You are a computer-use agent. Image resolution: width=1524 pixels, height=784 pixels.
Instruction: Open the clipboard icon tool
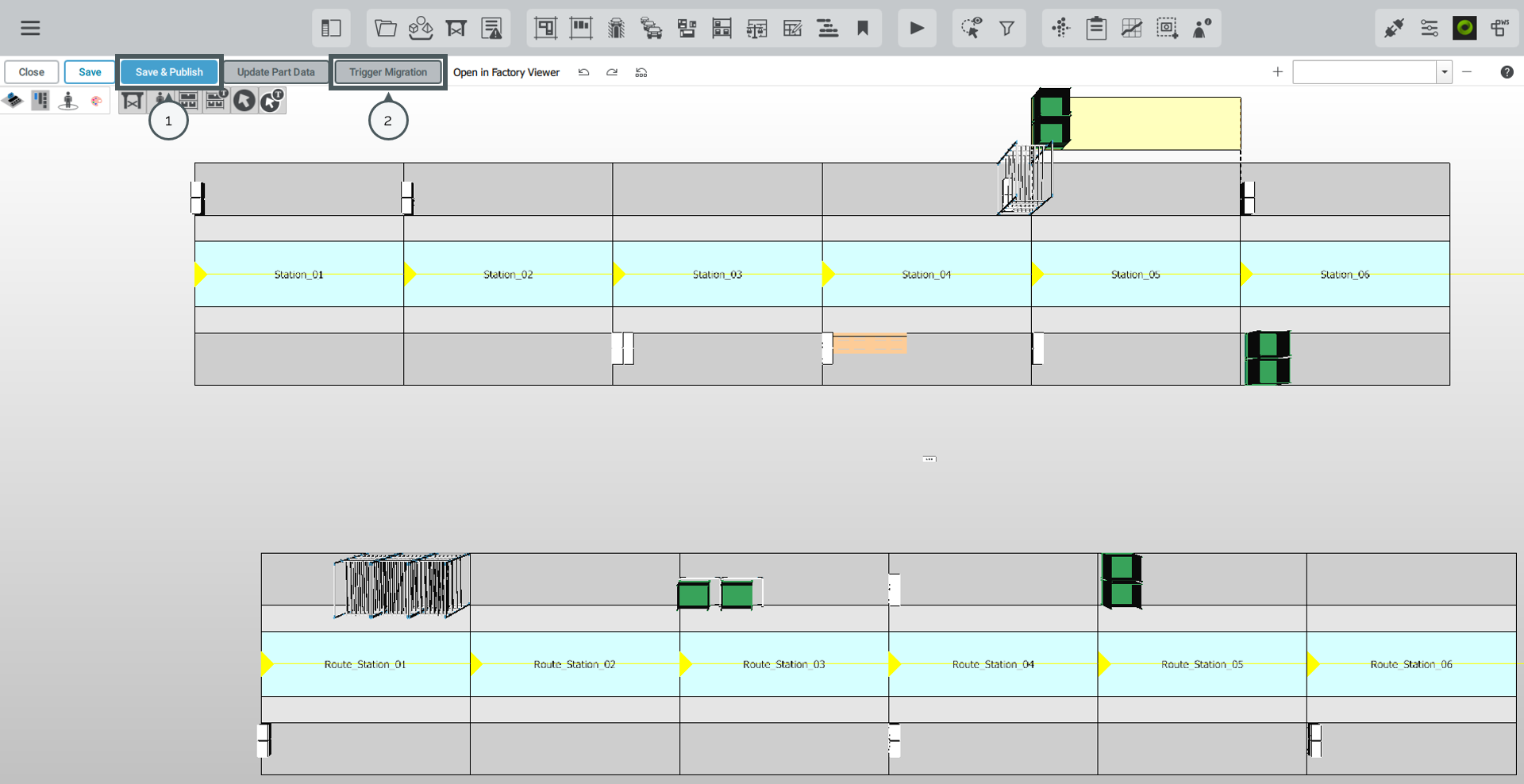pos(1096,29)
